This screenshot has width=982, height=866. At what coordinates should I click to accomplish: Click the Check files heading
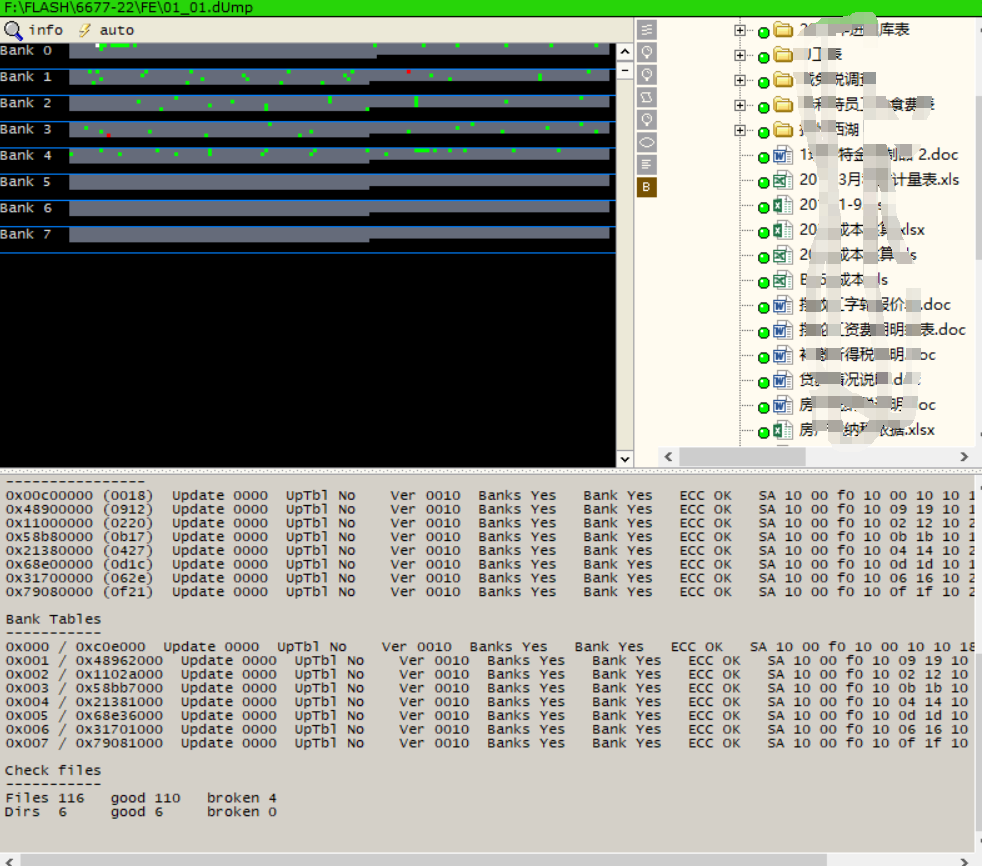point(53,771)
